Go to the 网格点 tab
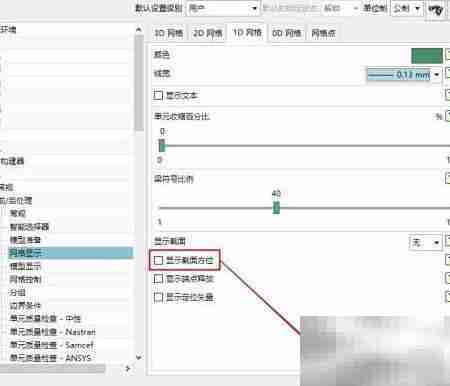 tap(323, 33)
